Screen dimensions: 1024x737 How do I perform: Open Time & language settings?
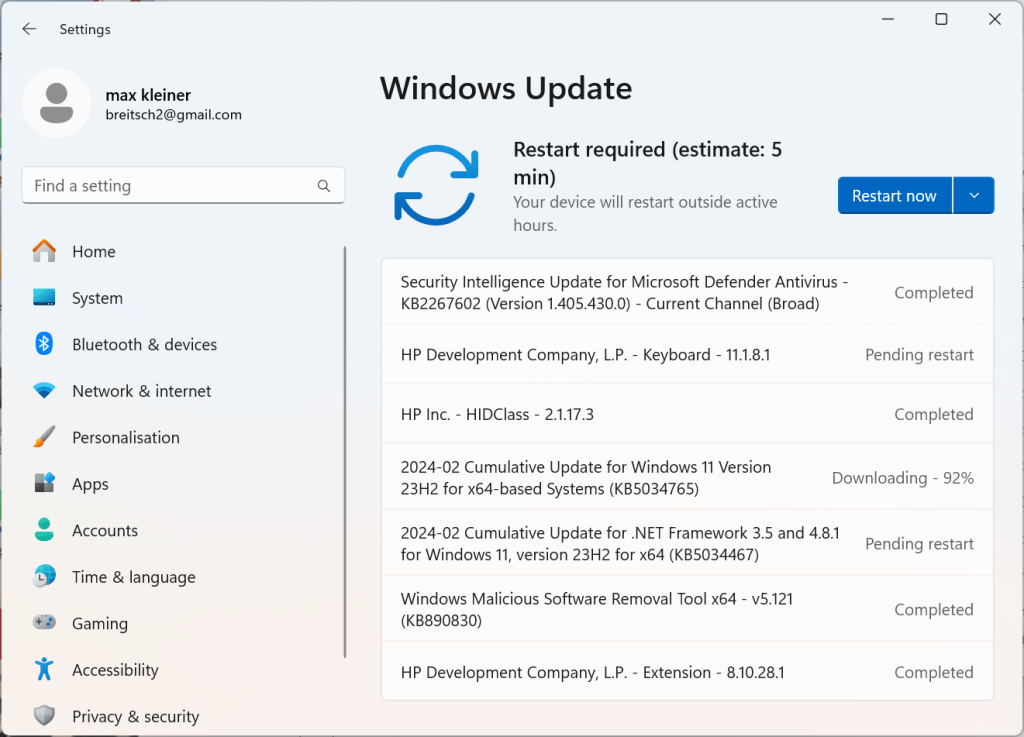[133, 577]
